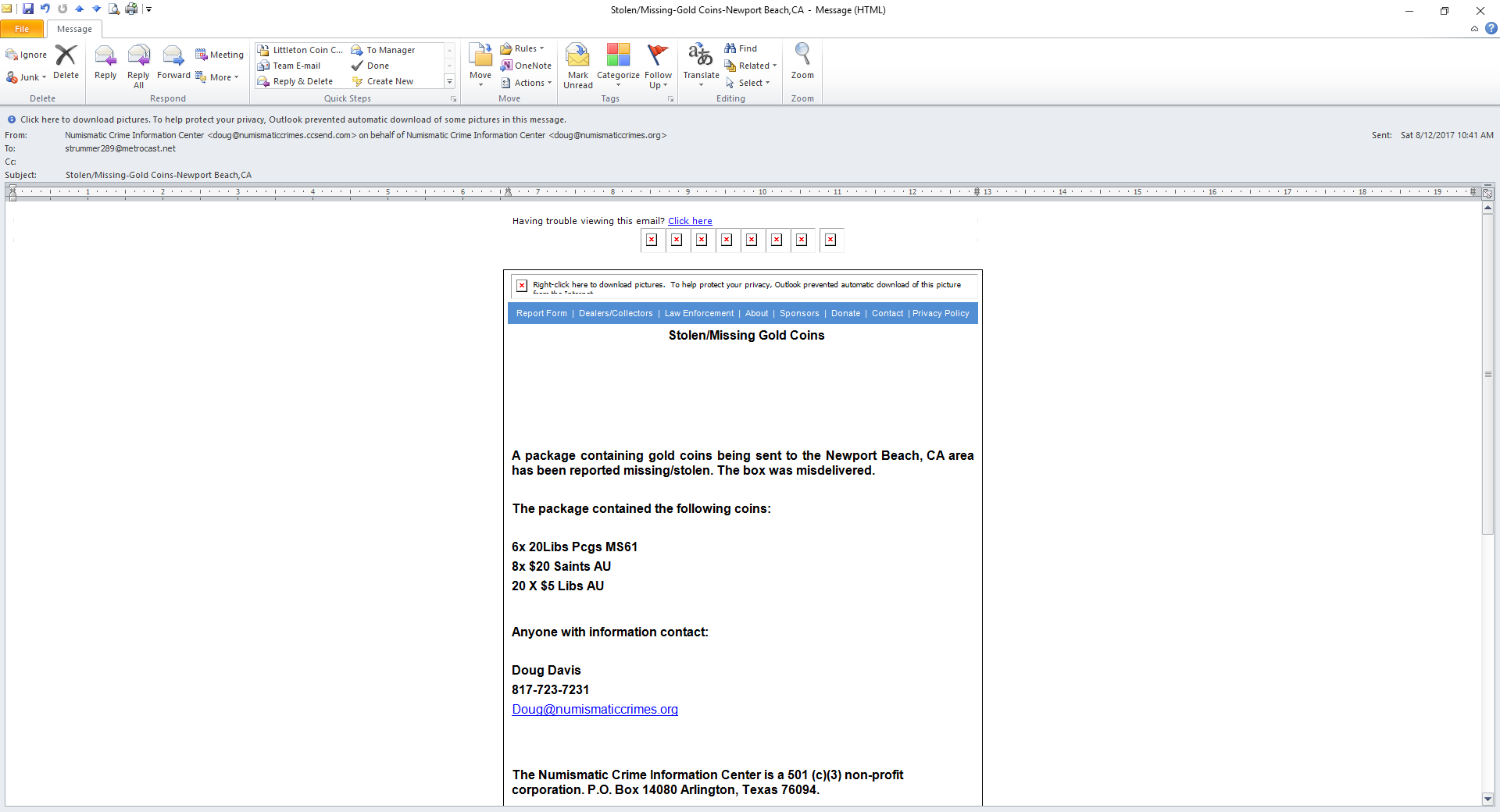Open the Rules dropdown
Image resolution: width=1500 pixels, height=812 pixels.
pyautogui.click(x=522, y=48)
